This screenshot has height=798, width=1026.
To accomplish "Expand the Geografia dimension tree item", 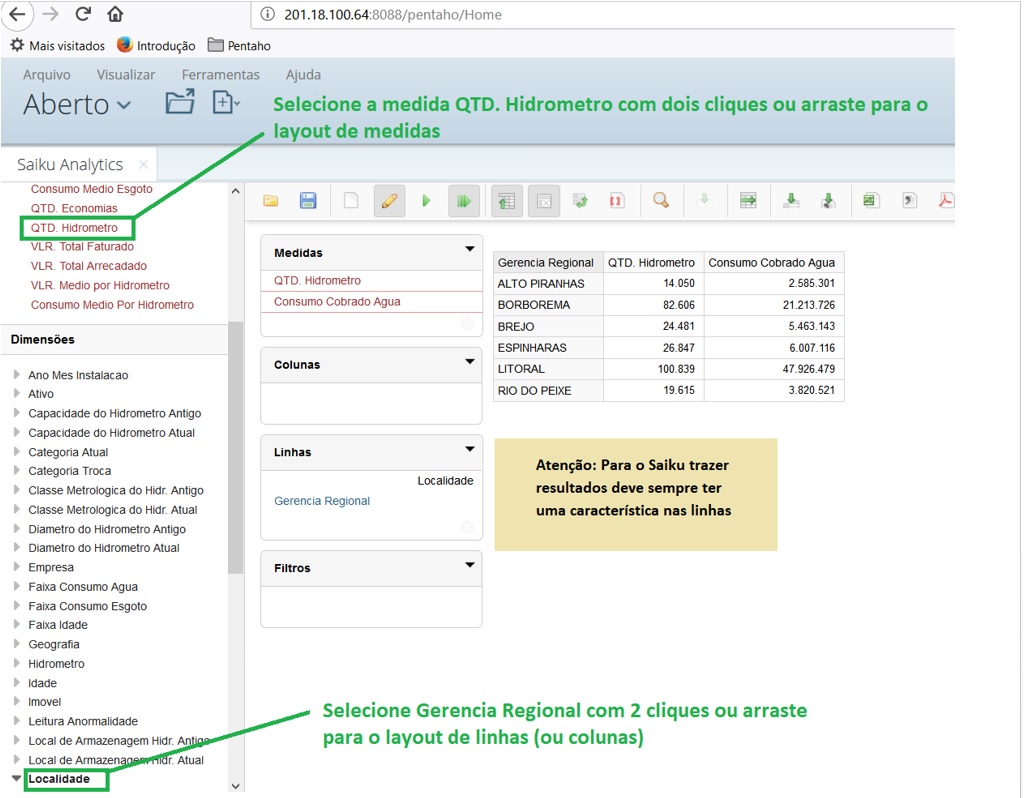I will coord(16,644).
